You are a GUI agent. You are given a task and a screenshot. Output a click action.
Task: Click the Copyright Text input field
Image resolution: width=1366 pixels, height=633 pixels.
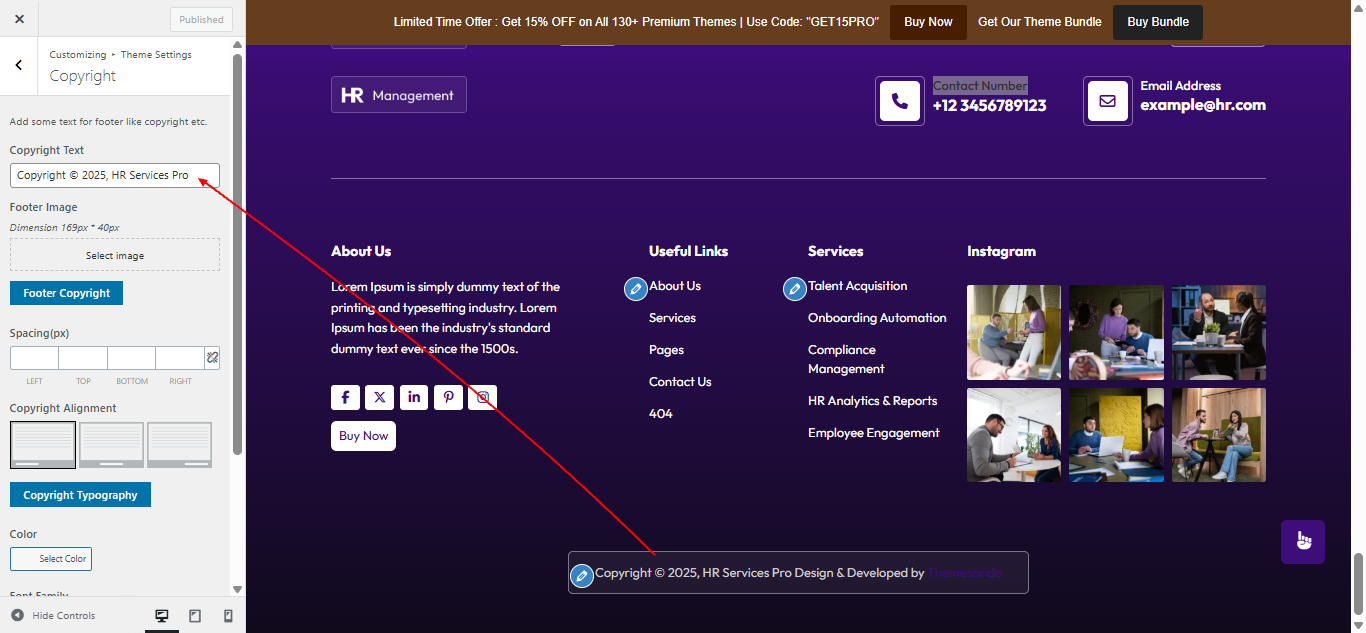pos(114,174)
